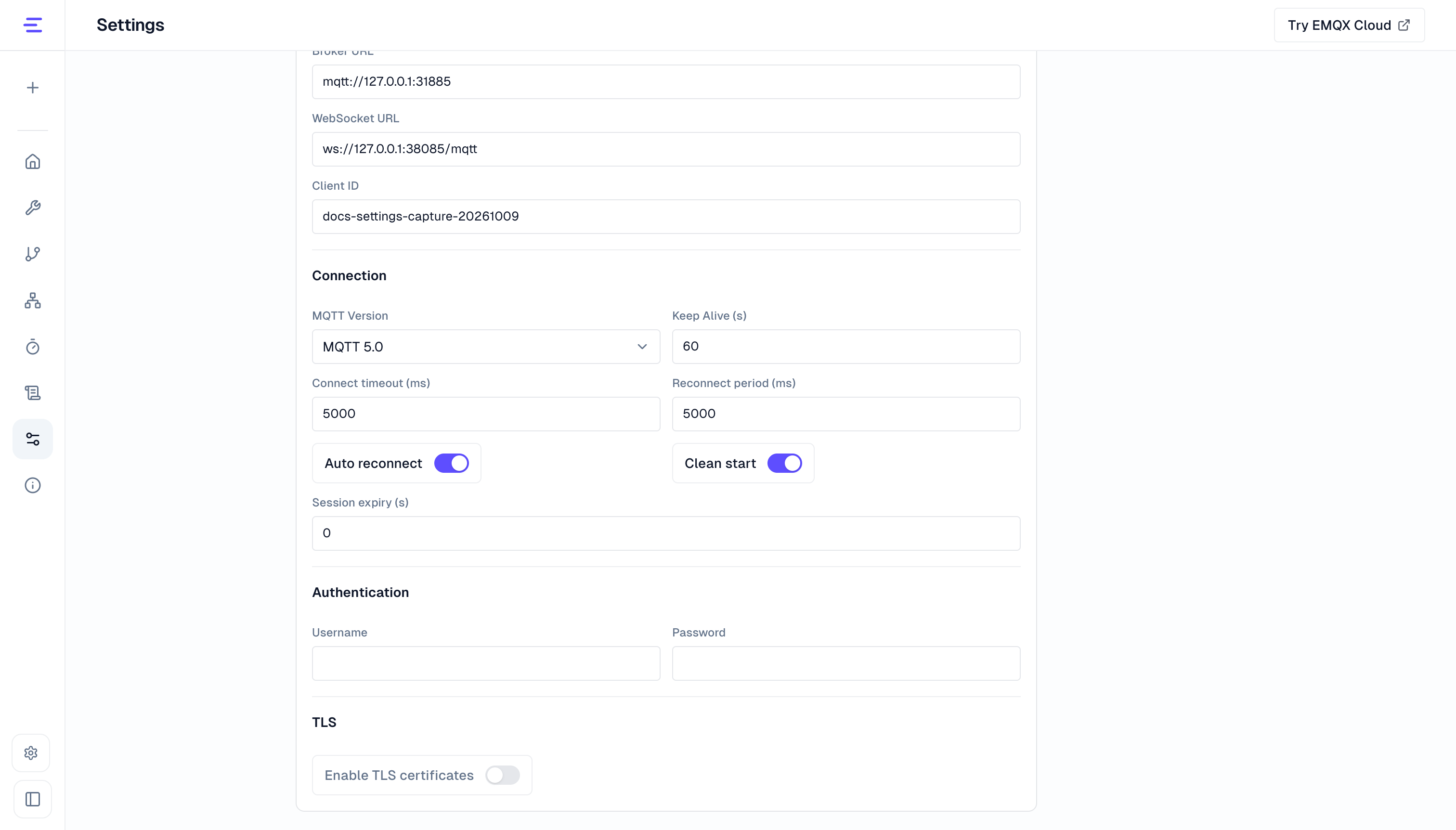Click the Try EMQX Cloud button

point(1349,25)
